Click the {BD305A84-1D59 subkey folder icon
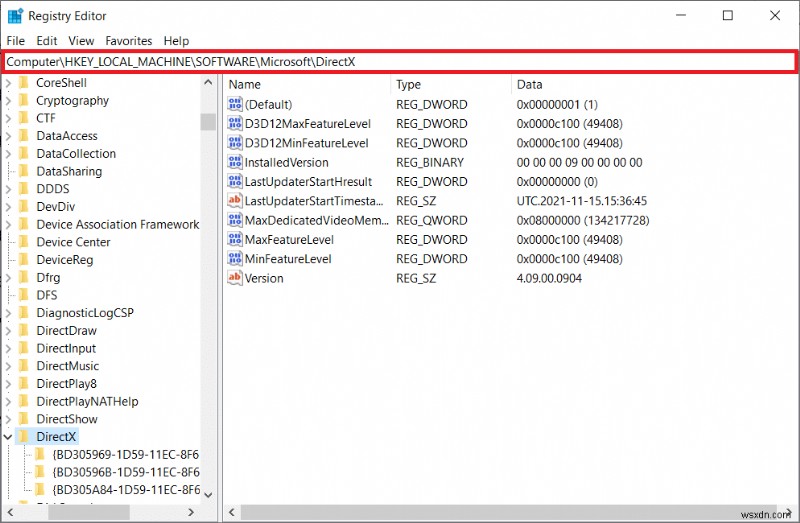800x523 pixels. tap(40, 490)
